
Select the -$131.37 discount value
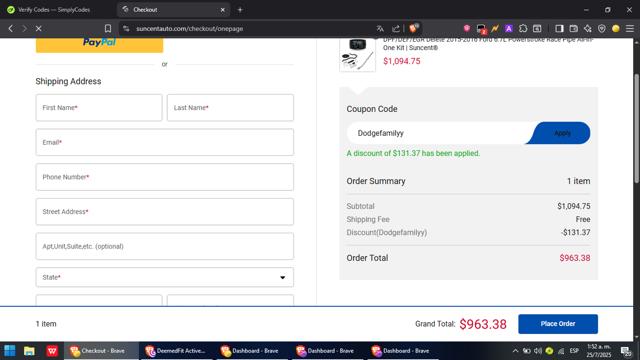pyautogui.click(x=576, y=232)
